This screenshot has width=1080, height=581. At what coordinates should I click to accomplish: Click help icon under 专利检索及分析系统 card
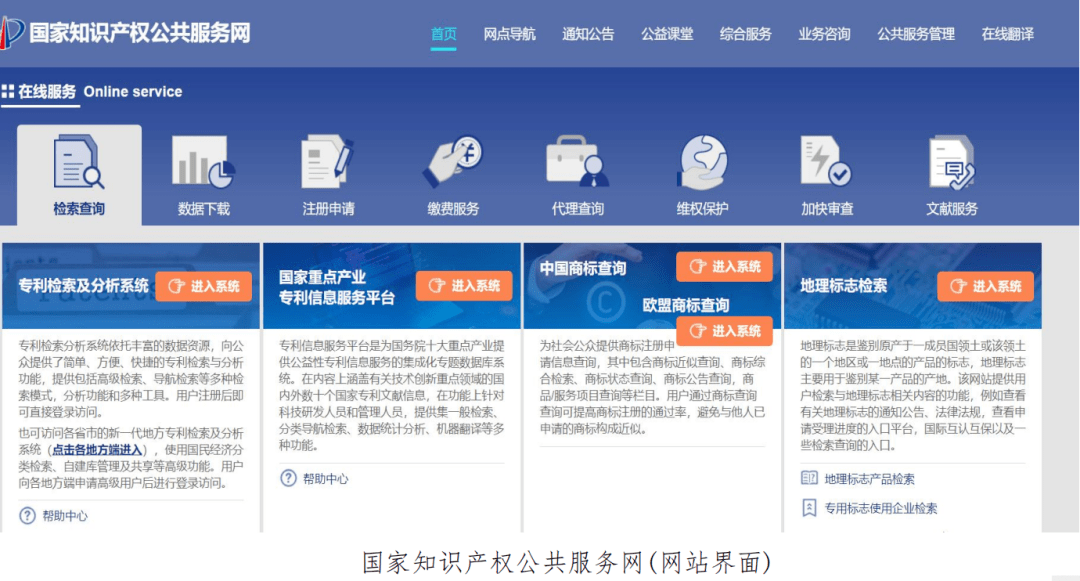coord(27,516)
